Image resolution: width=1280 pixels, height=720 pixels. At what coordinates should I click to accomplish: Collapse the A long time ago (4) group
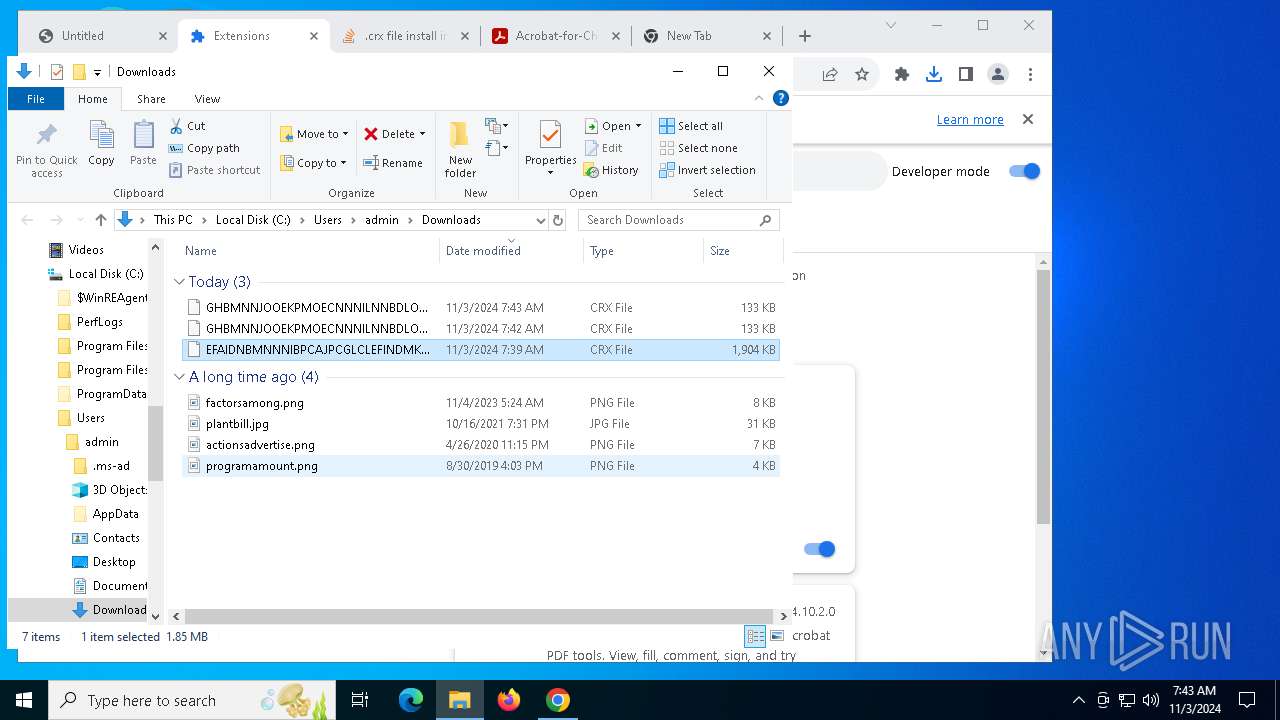(180, 377)
